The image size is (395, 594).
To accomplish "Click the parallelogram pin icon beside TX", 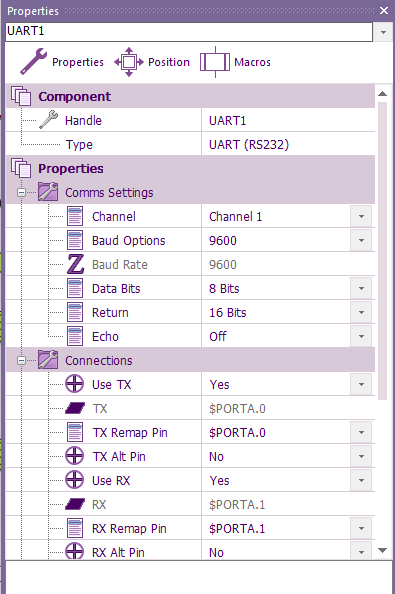I will click(75, 408).
